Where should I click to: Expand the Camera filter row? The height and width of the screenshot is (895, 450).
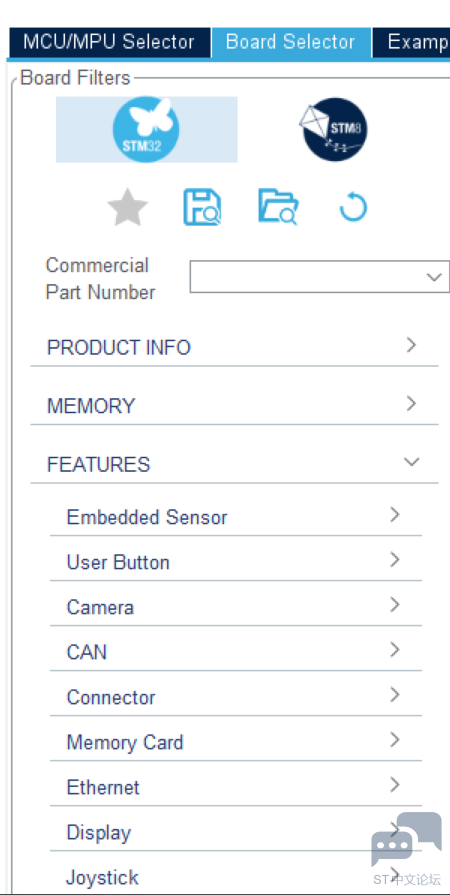pos(235,607)
